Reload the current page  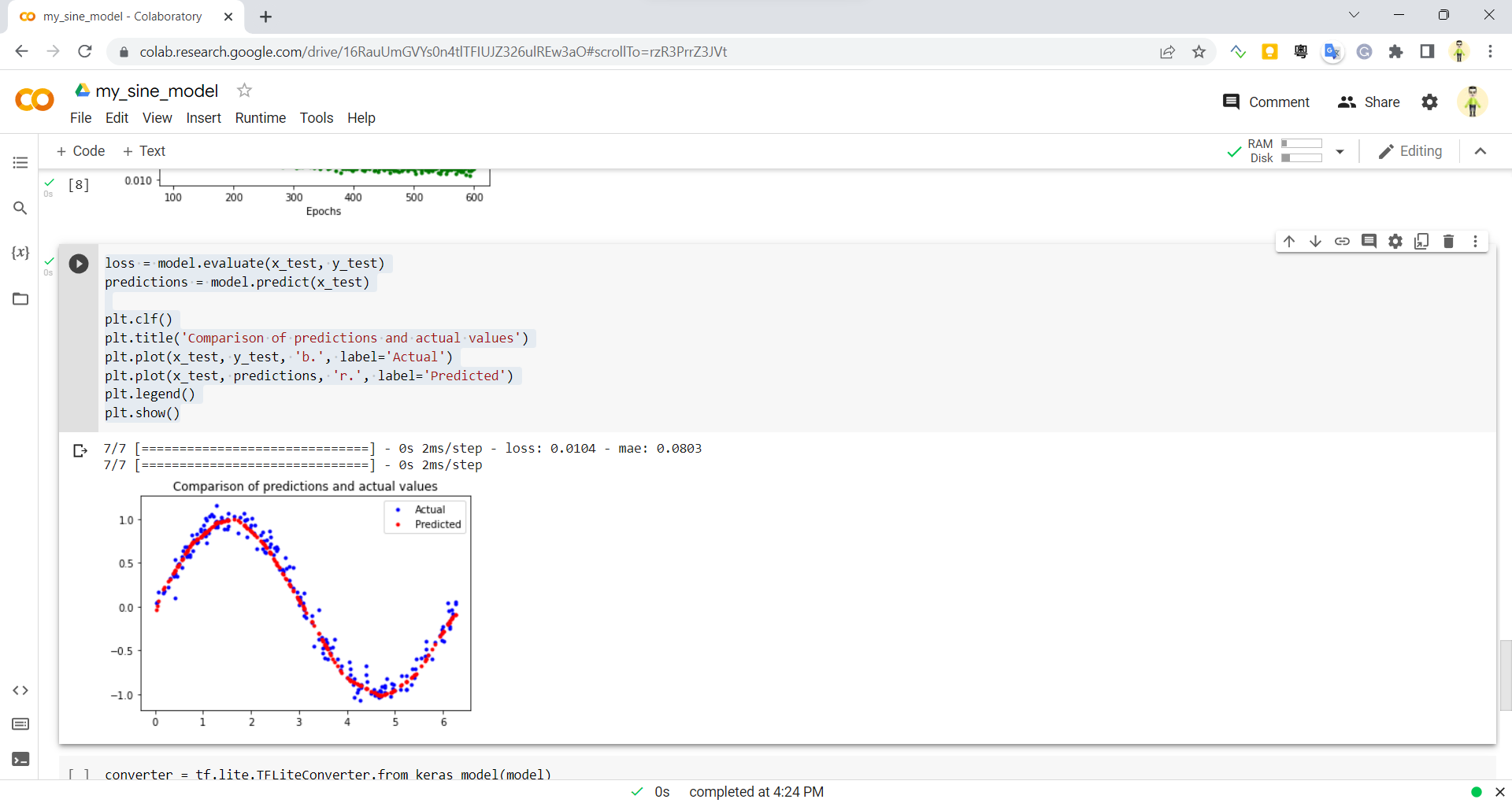tap(85, 52)
